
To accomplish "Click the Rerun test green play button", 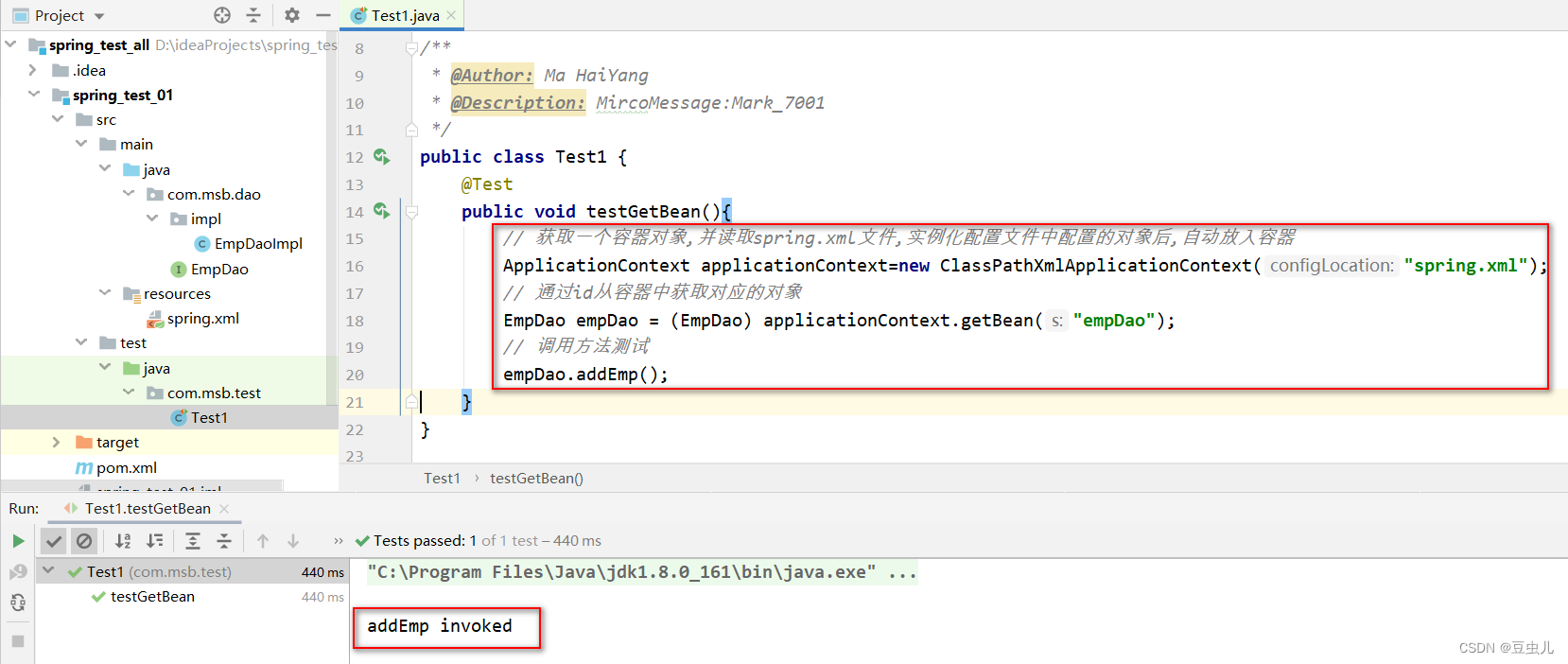I will (18, 541).
